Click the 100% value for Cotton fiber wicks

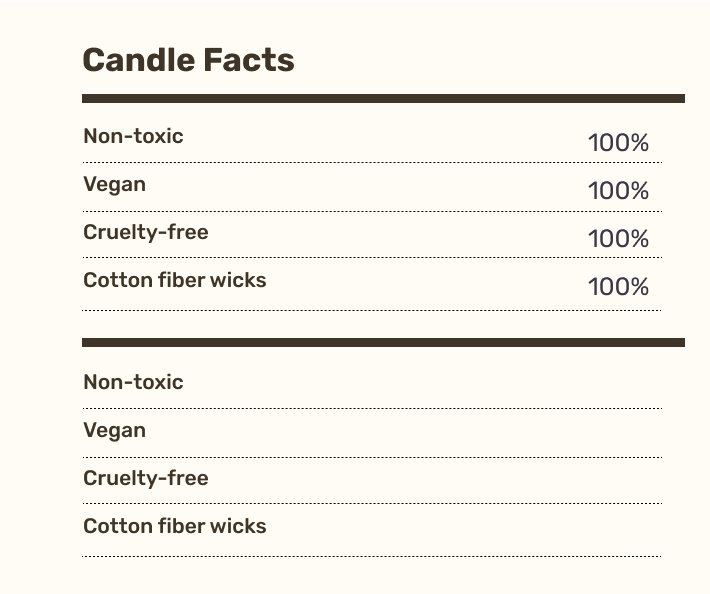click(618, 287)
